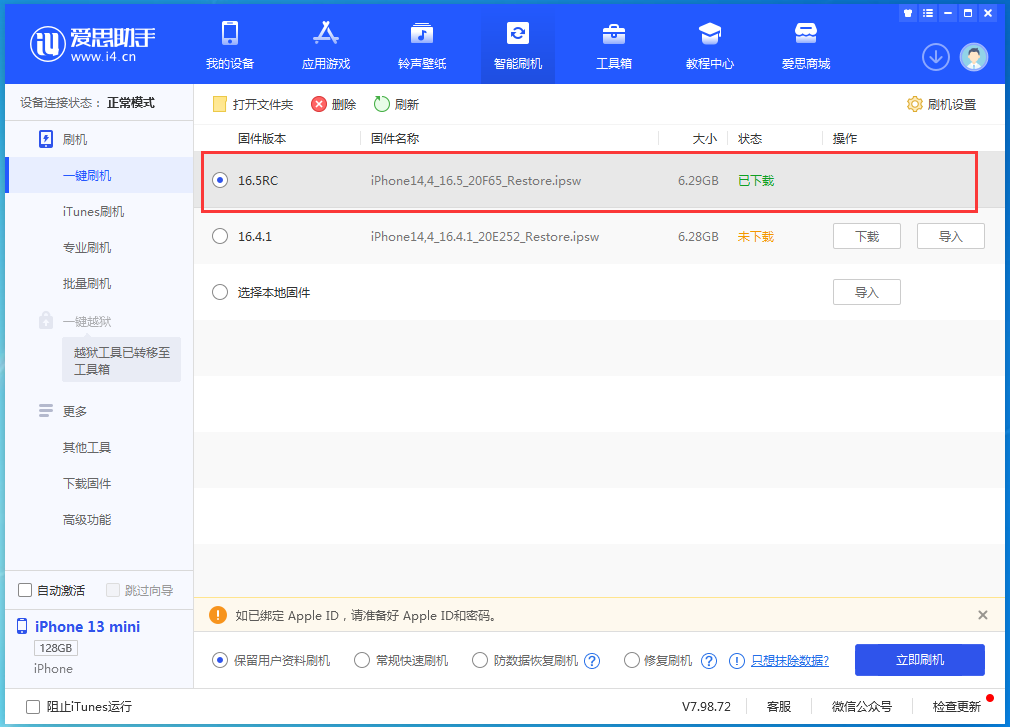Select the 16.5RC firmware radio button
The image size is (1010, 727).
(220, 180)
